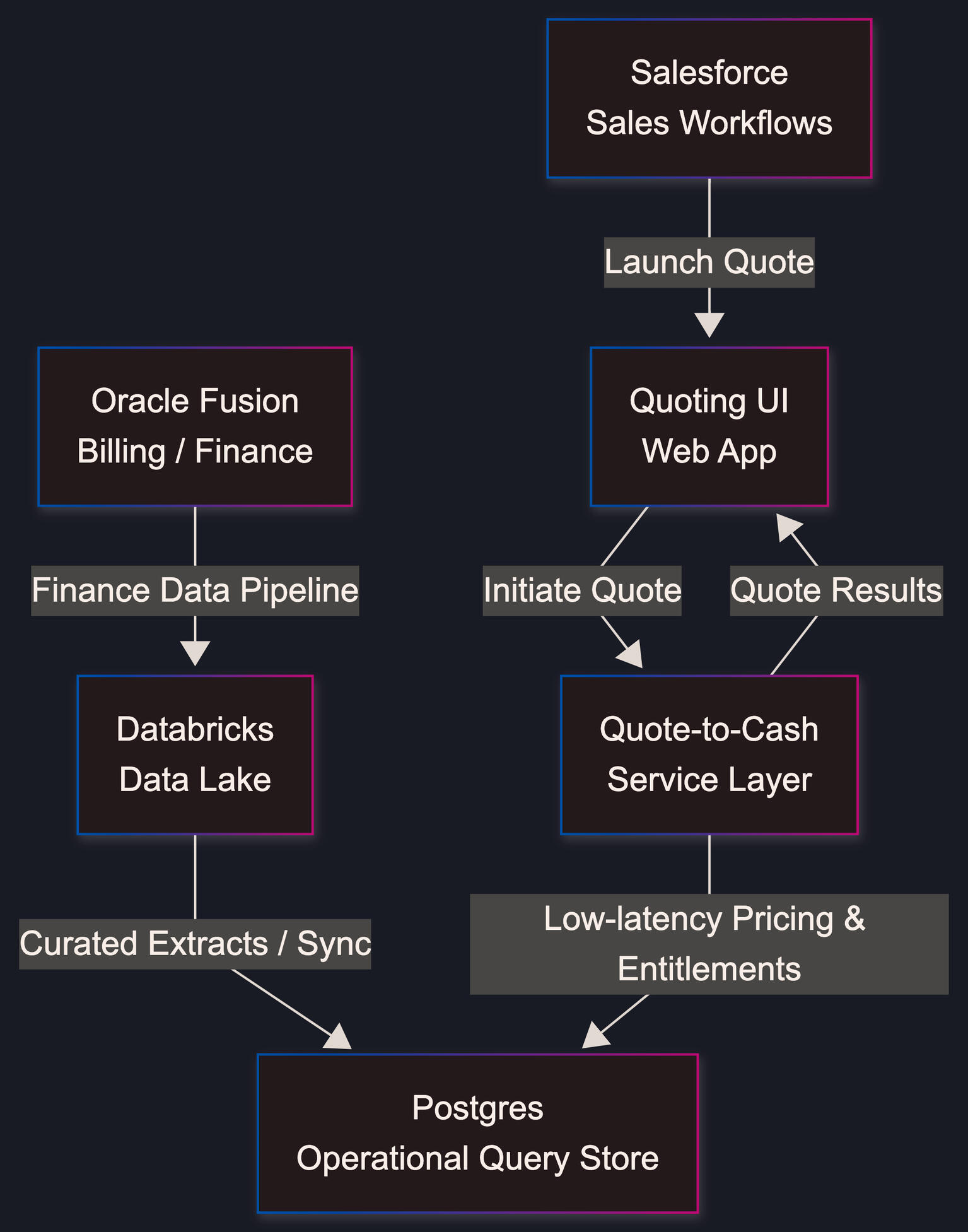Click the arrowhead below the Initiate Quote label
Screen dimensions: 968x1232
[631, 655]
